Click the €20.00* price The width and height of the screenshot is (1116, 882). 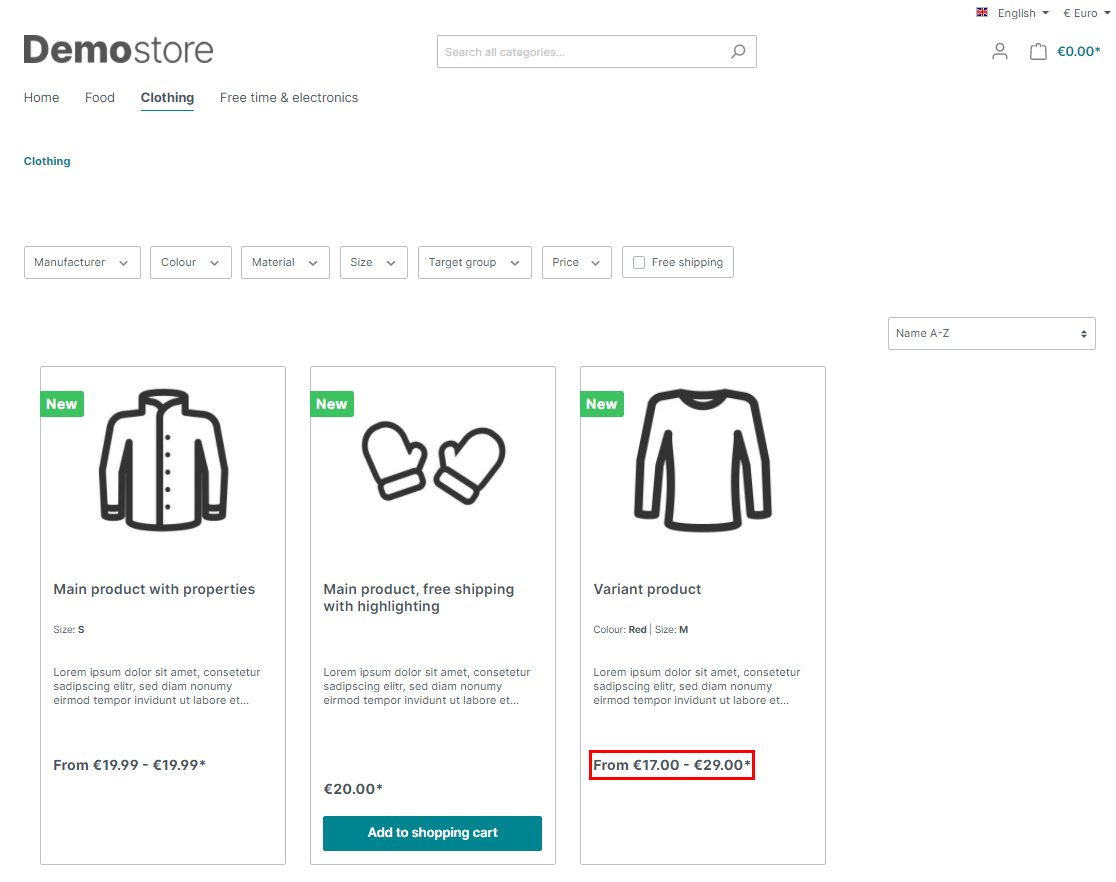pyautogui.click(x=353, y=789)
